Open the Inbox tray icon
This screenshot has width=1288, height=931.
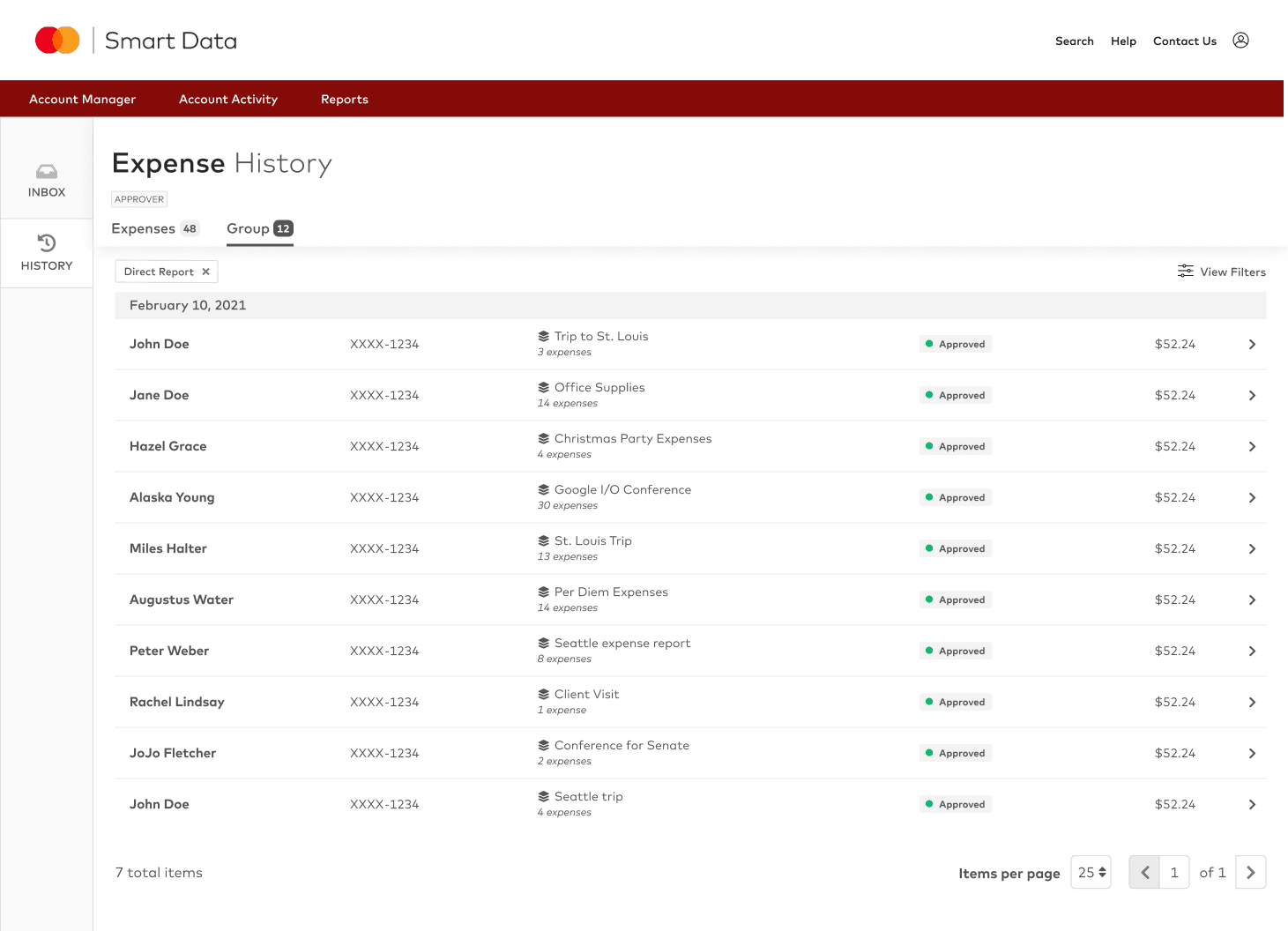(47, 171)
